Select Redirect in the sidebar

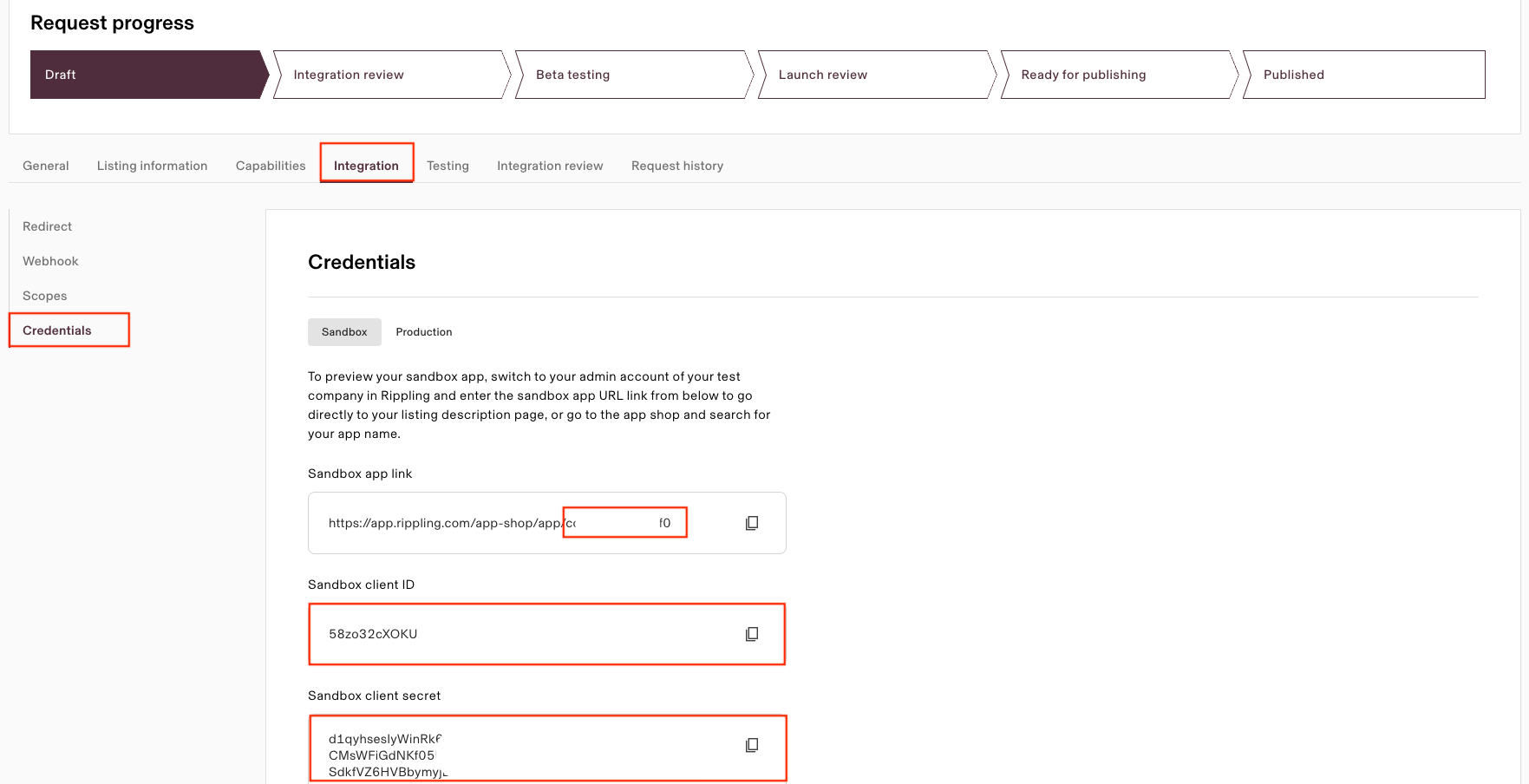pyautogui.click(x=47, y=226)
